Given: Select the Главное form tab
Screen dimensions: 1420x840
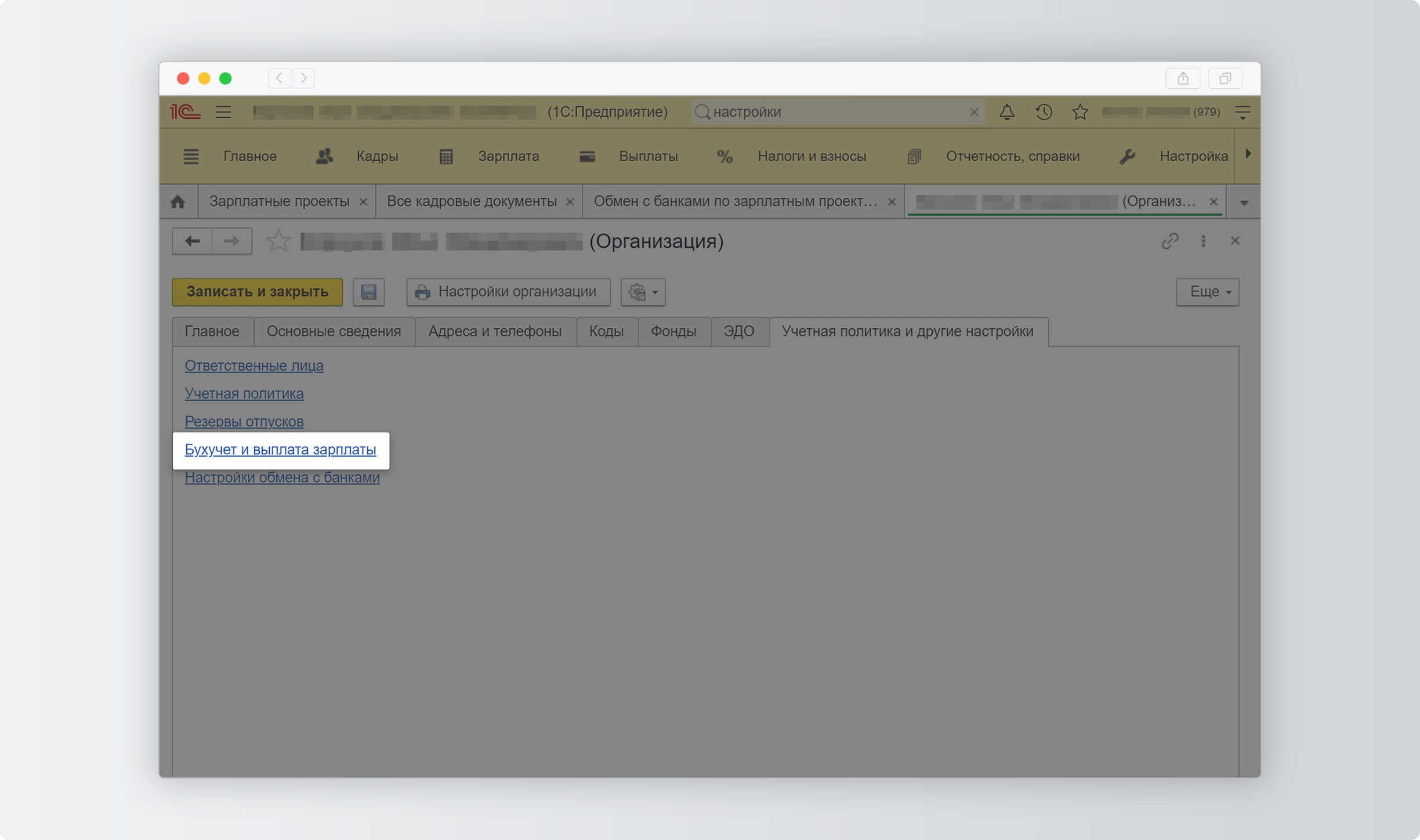Looking at the screenshot, I should [x=212, y=331].
